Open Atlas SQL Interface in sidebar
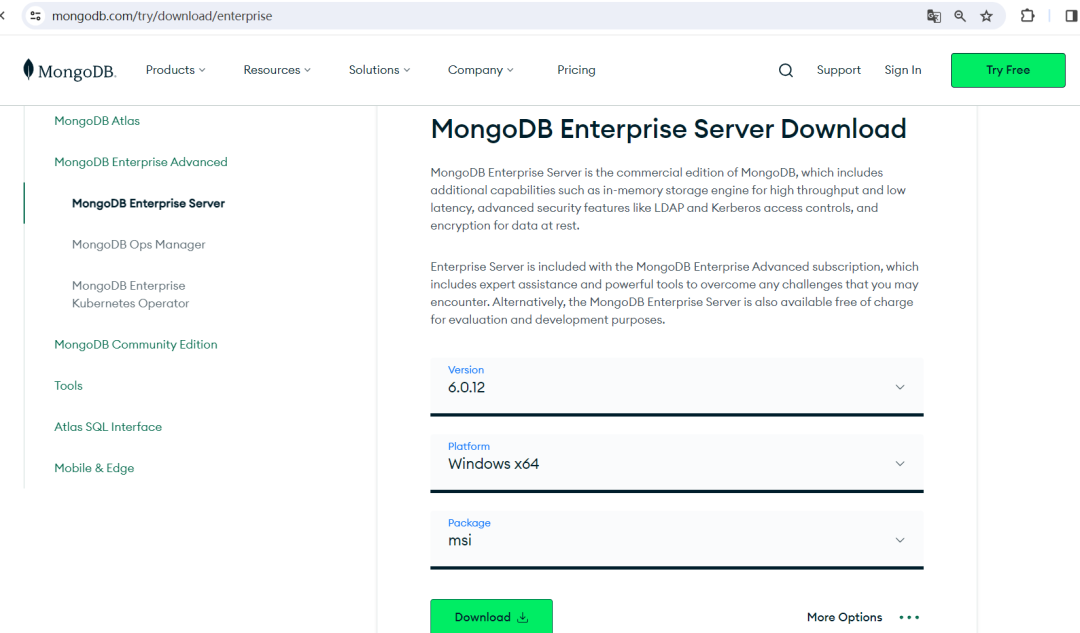1080x633 pixels. coord(108,427)
